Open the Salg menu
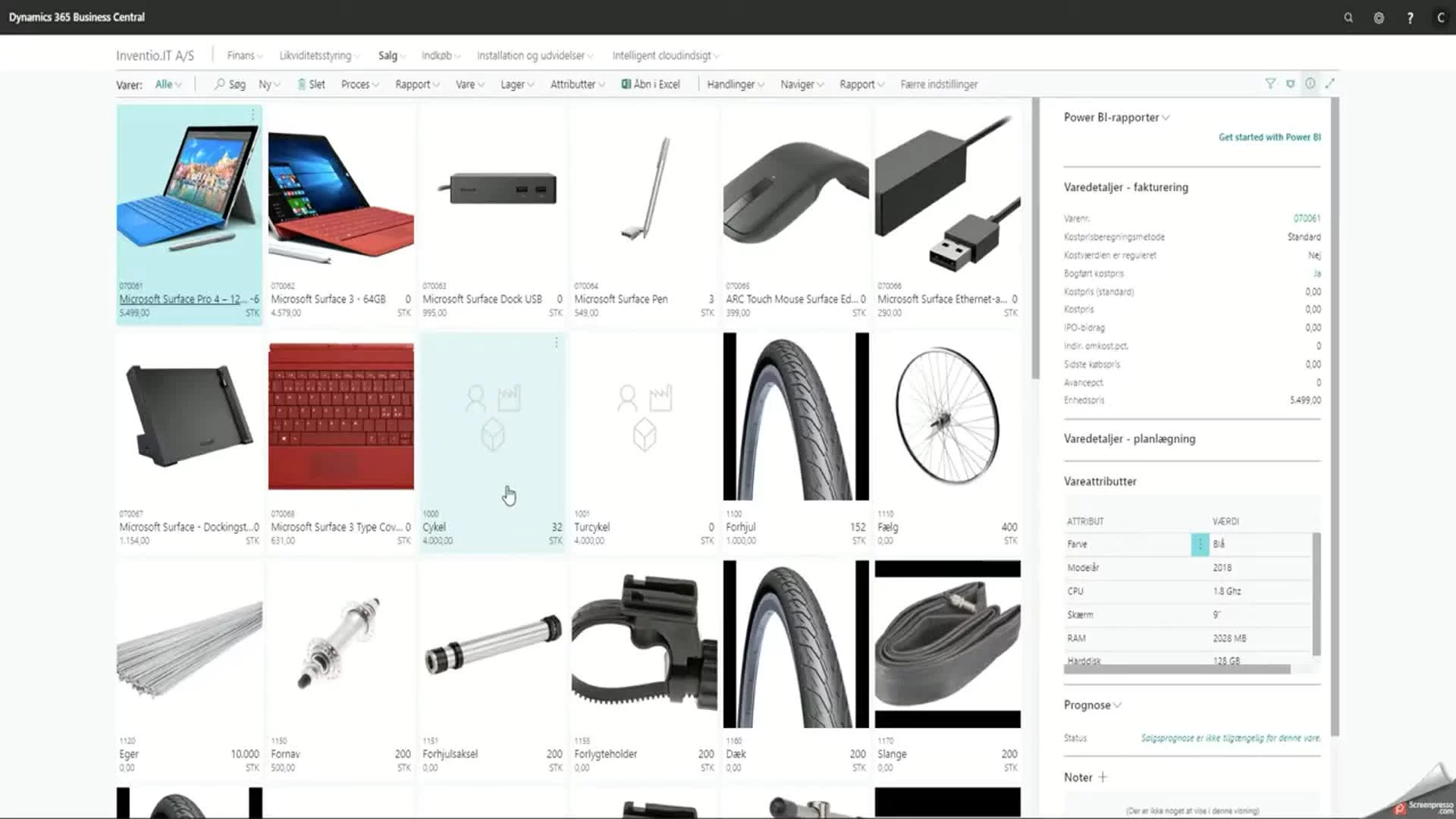This screenshot has width=1456, height=819. coord(392,55)
